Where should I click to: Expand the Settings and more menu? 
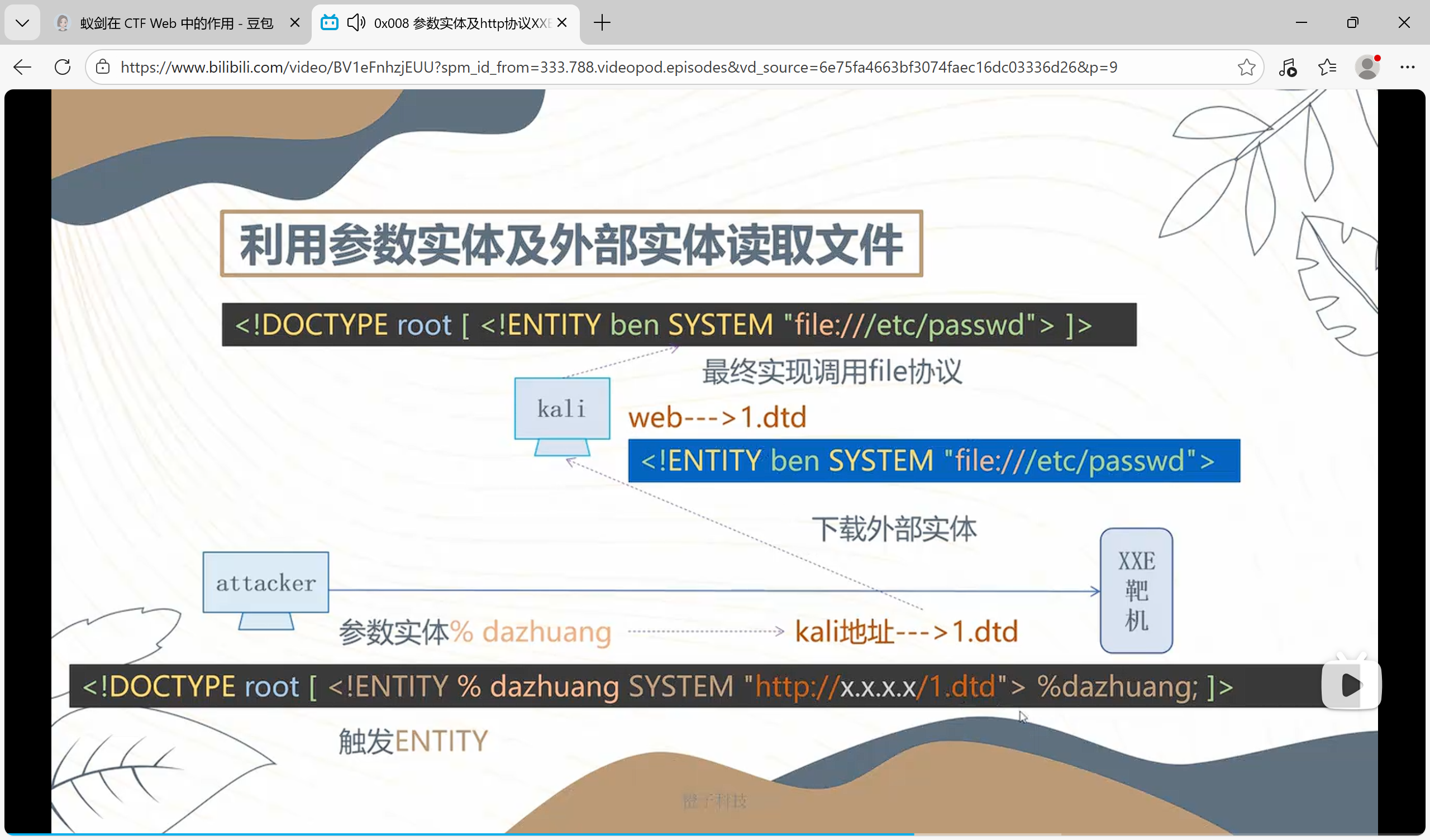pyautogui.click(x=1407, y=67)
